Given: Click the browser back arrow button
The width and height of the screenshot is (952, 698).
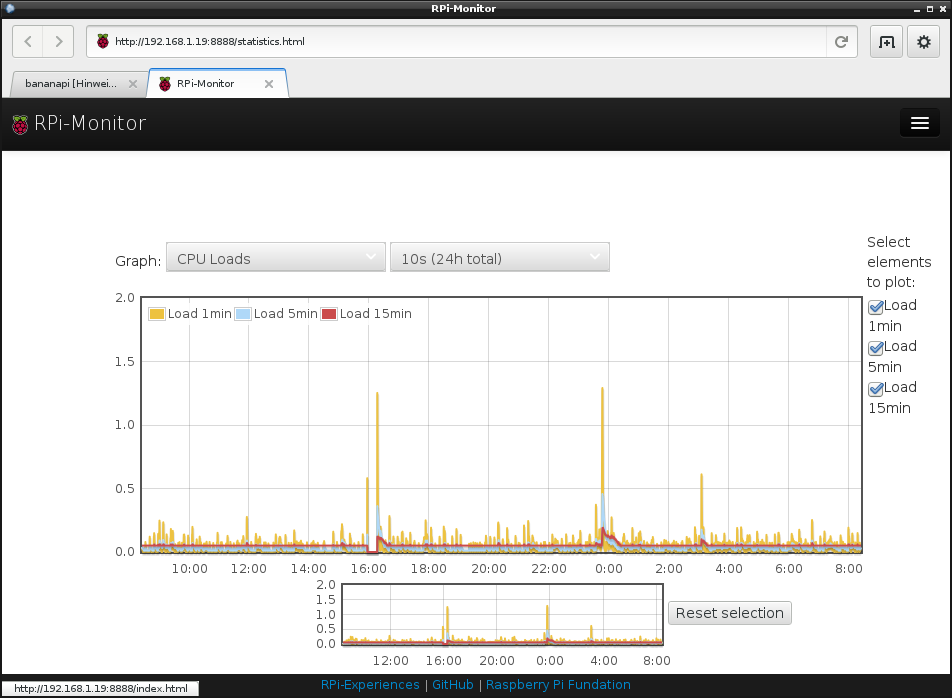Looking at the screenshot, I should [x=28, y=42].
